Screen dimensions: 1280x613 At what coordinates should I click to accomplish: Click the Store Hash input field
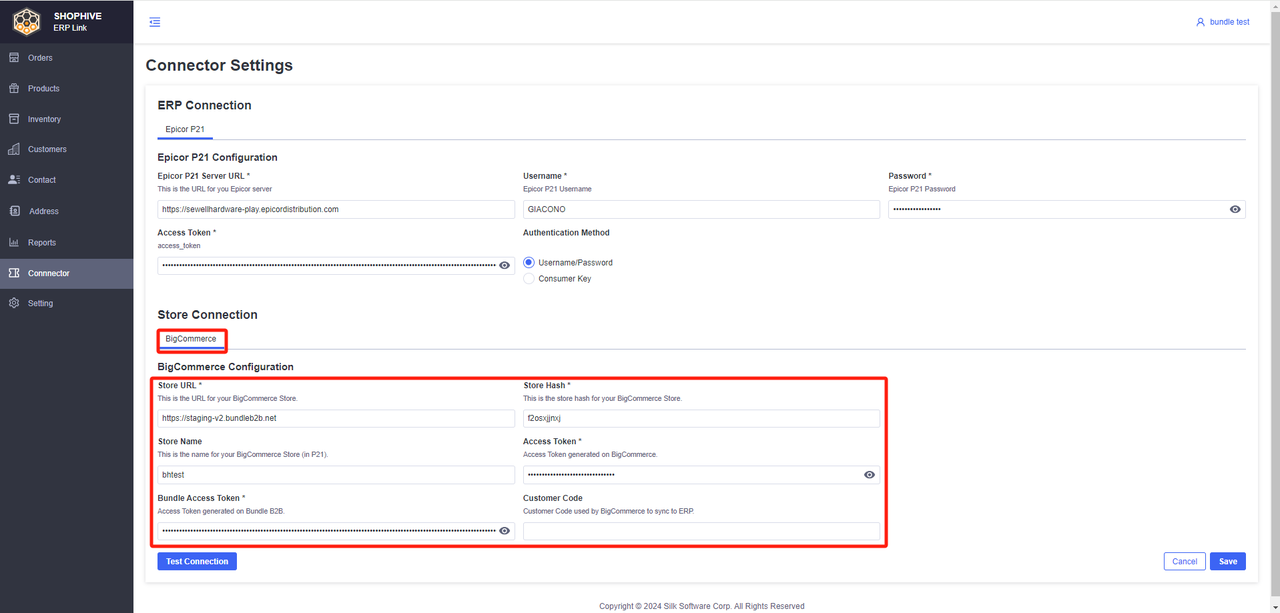pos(701,418)
